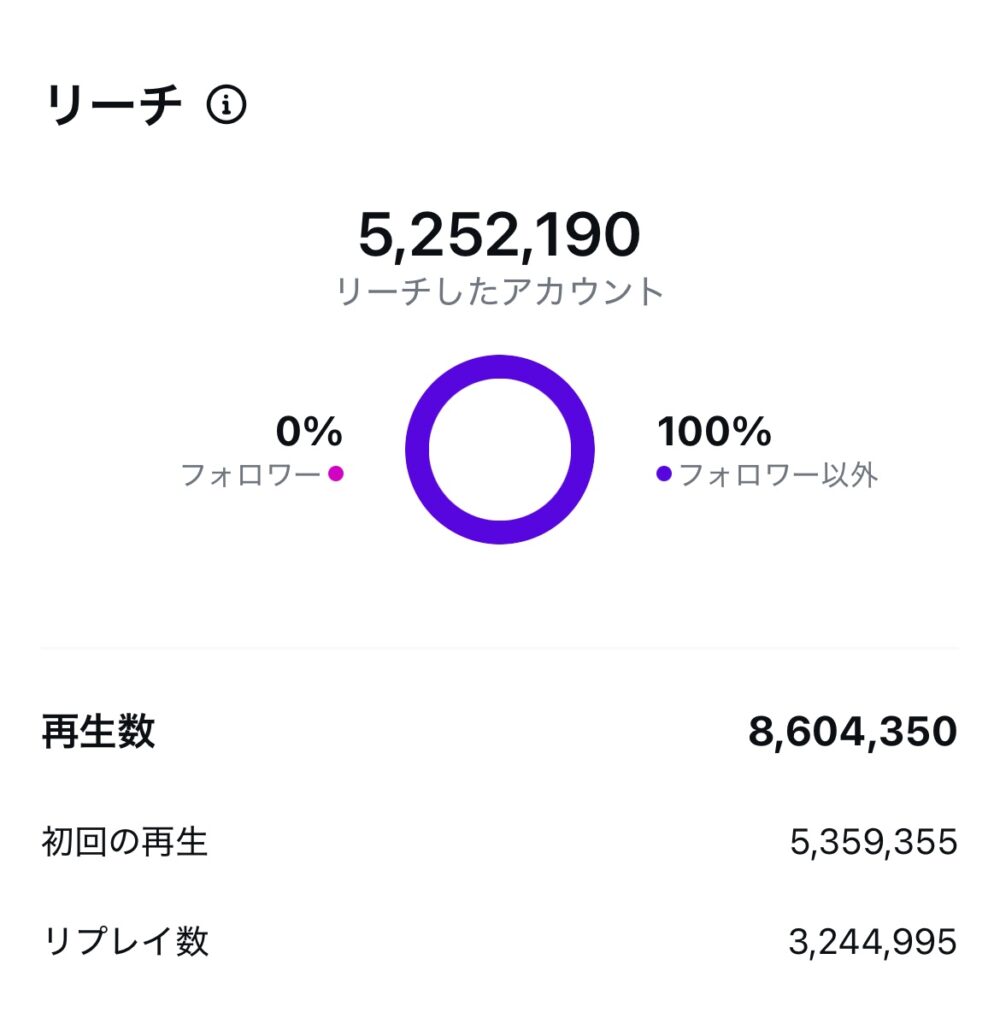
Task: Click the フォロワー以外 legend label
Action: coord(778,475)
